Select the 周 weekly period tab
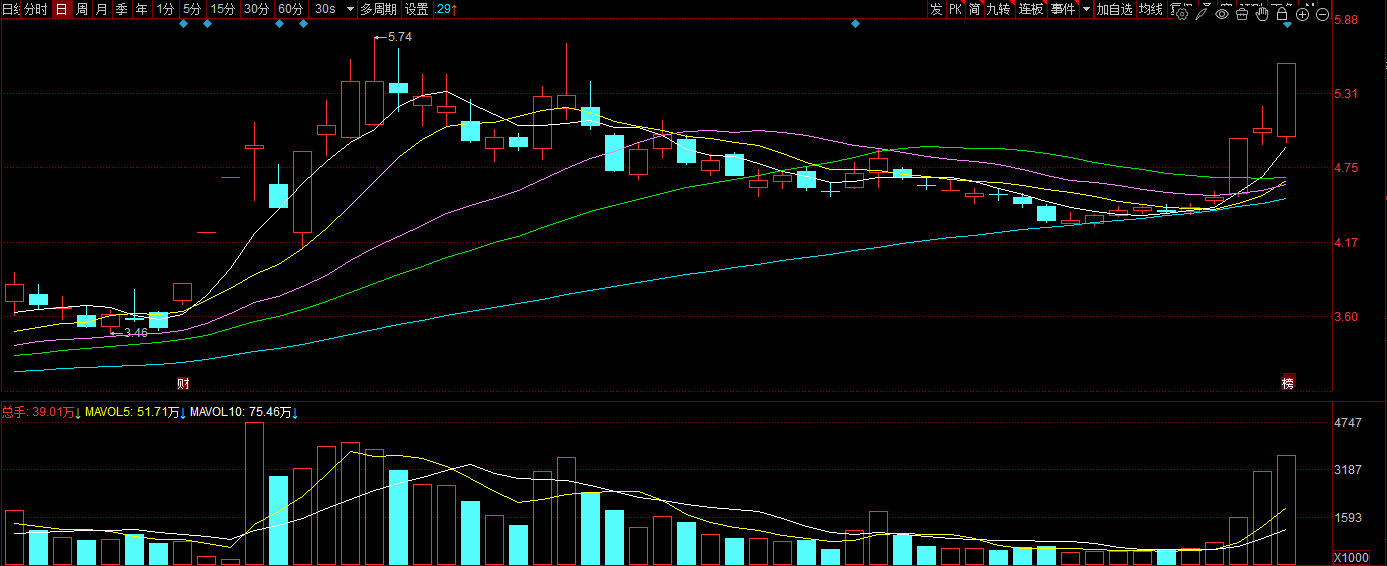Viewport: 1387px width, 566px height. click(82, 9)
